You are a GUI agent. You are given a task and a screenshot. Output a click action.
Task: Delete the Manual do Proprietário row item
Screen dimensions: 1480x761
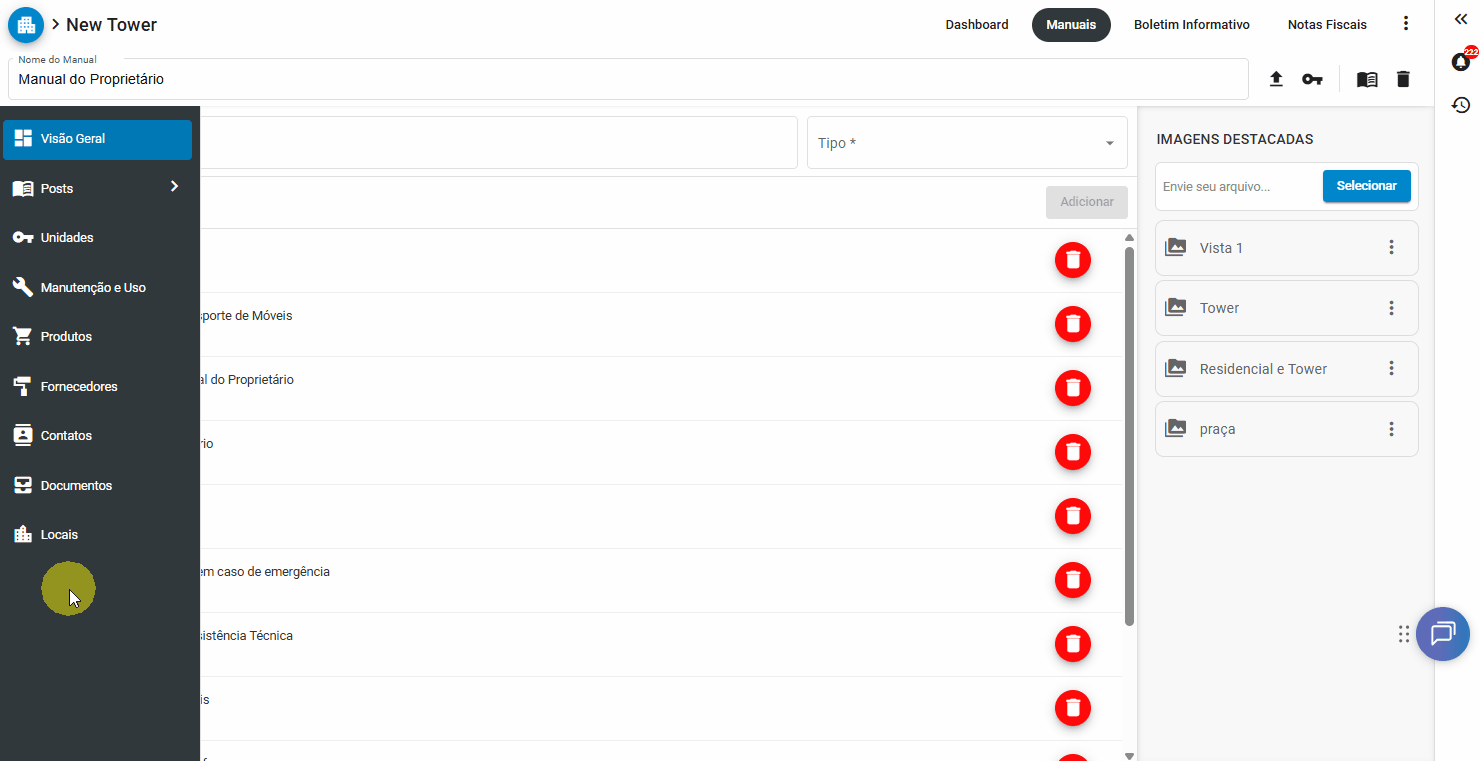(x=1072, y=388)
